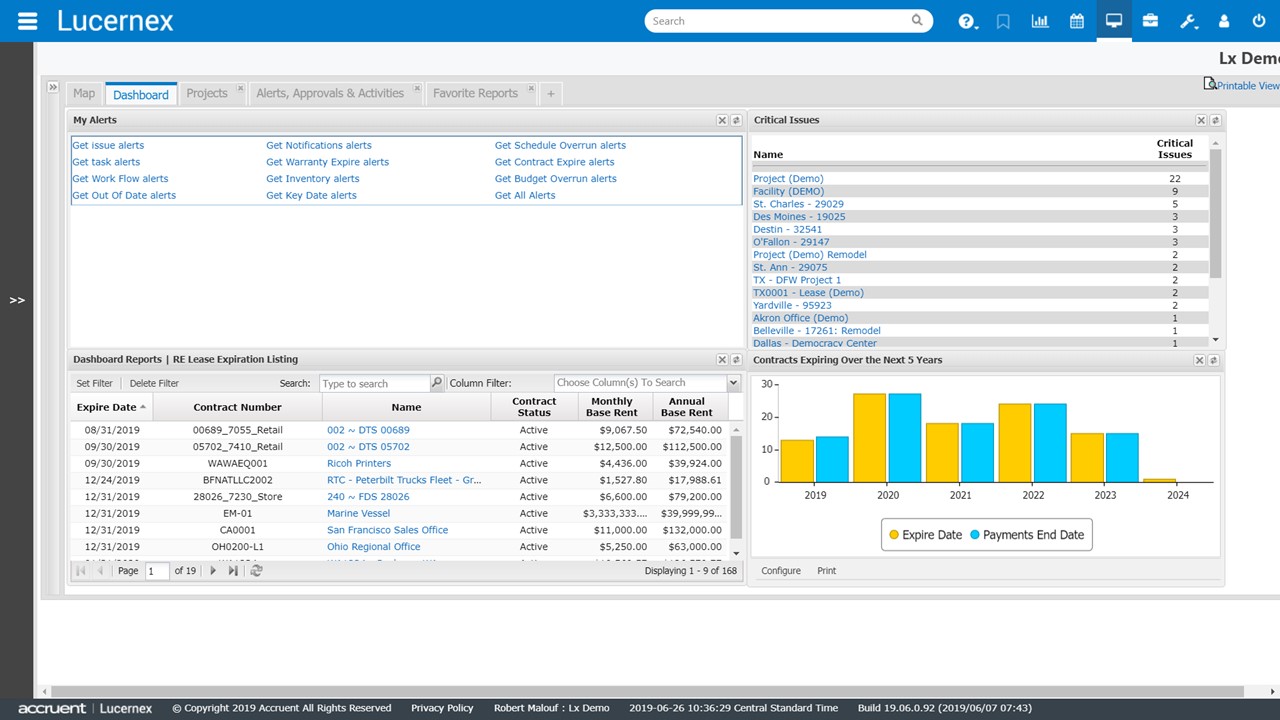Click the Delete Filter button
1280x720 pixels.
tap(154, 383)
